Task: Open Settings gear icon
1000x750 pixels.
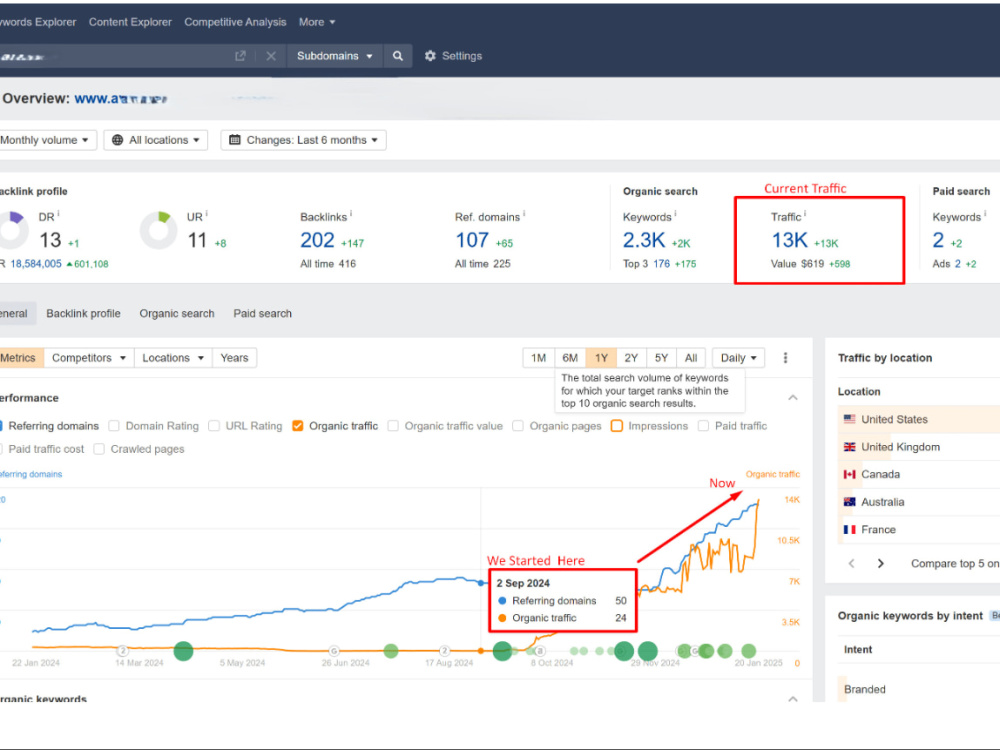Action: click(x=430, y=56)
